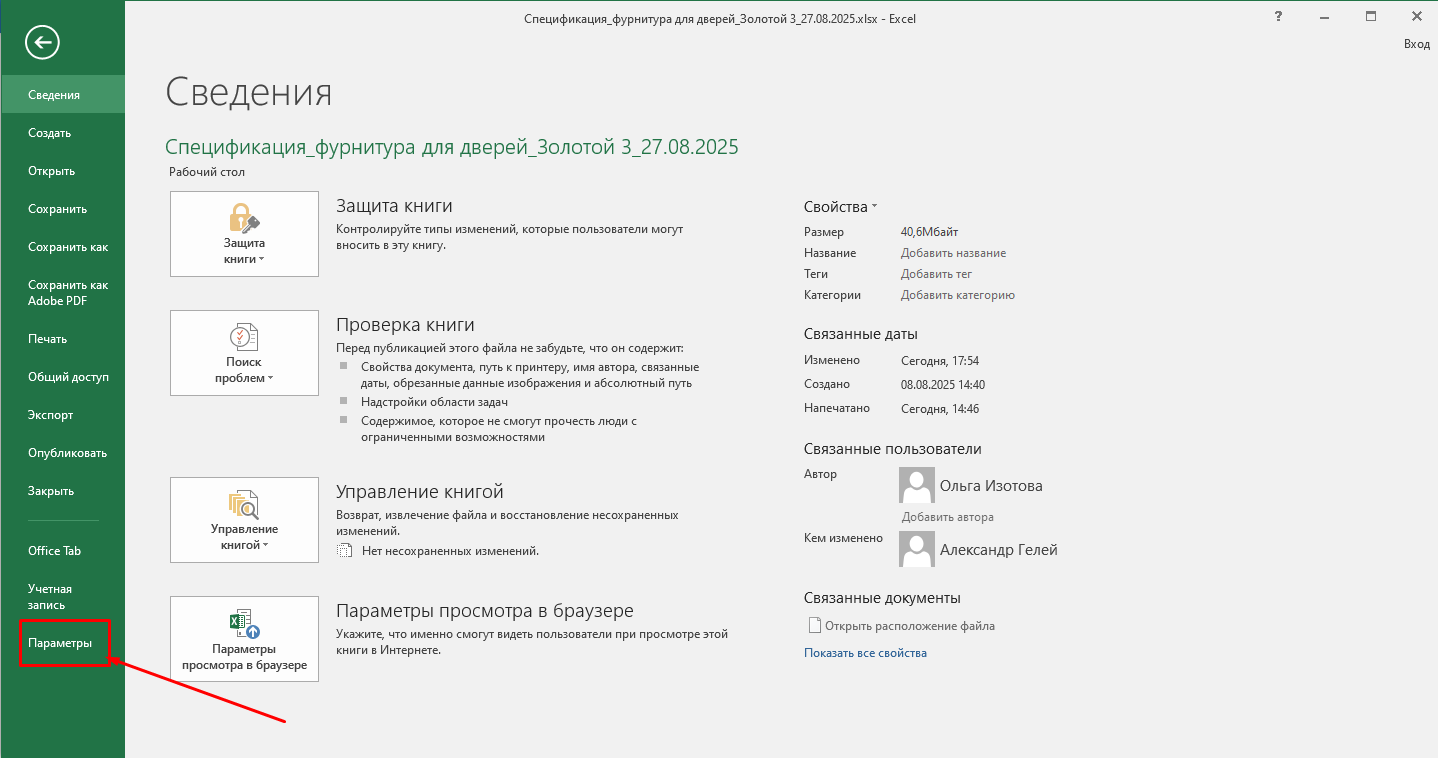Open the Protect Workbook (Защита книги) button
The image size is (1438, 758).
coord(244,234)
